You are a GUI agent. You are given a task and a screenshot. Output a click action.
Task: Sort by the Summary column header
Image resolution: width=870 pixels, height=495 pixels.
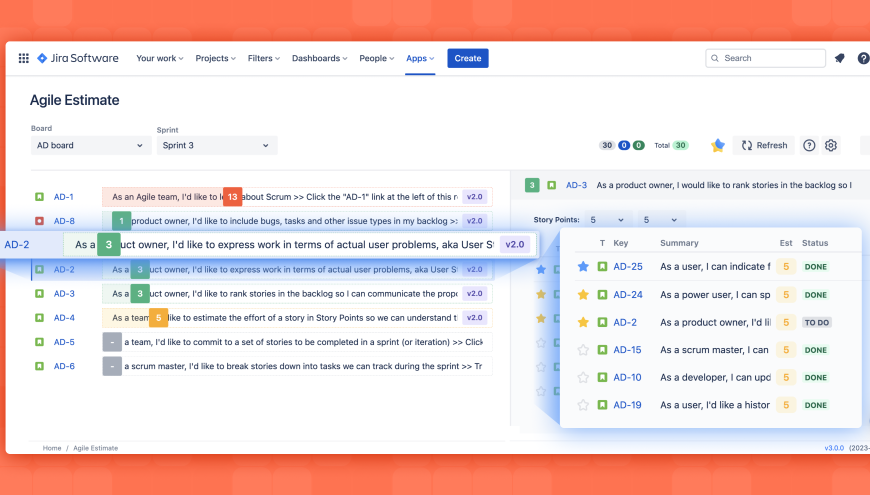pyautogui.click(x=679, y=243)
